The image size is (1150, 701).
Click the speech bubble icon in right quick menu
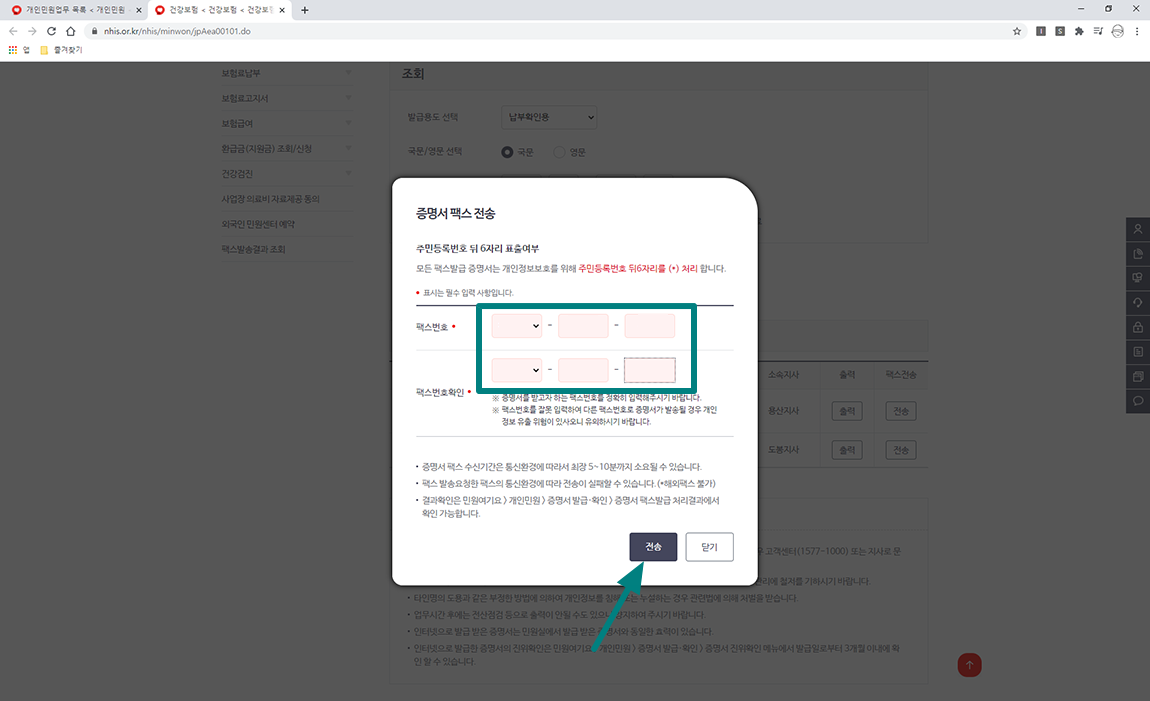pos(1138,401)
